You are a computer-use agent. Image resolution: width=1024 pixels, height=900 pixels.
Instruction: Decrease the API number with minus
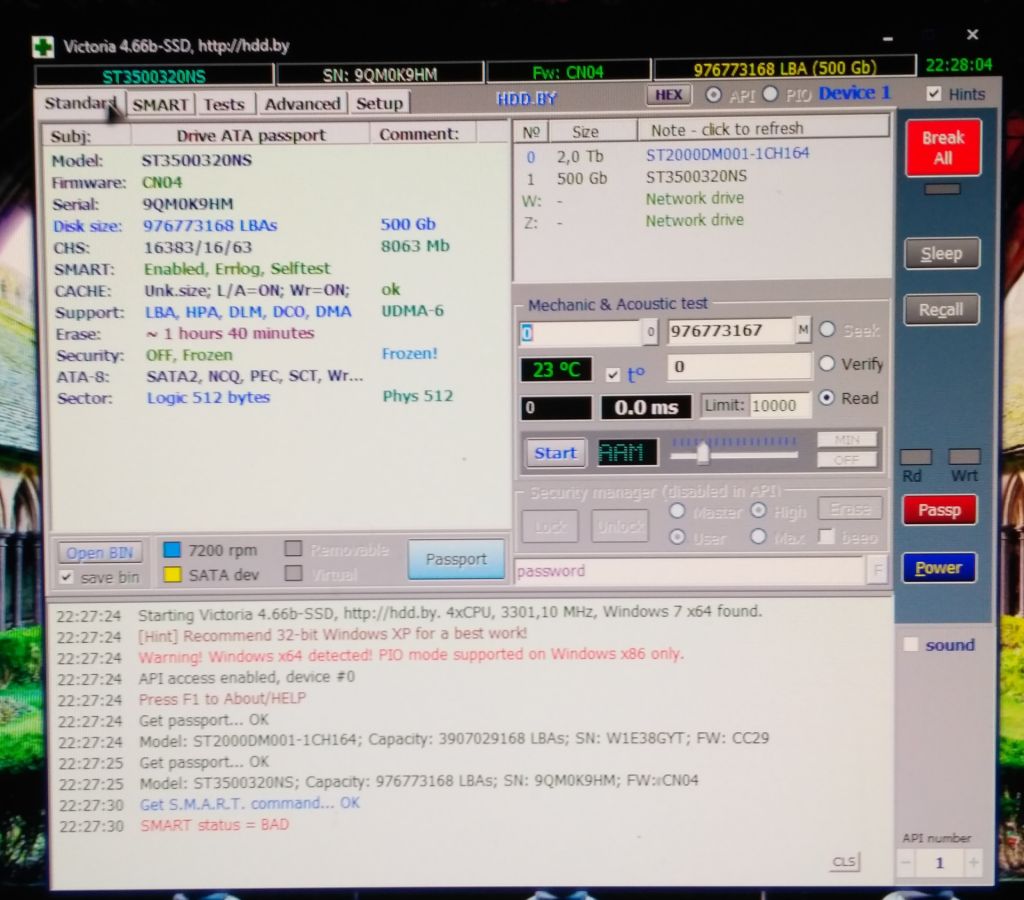click(906, 863)
